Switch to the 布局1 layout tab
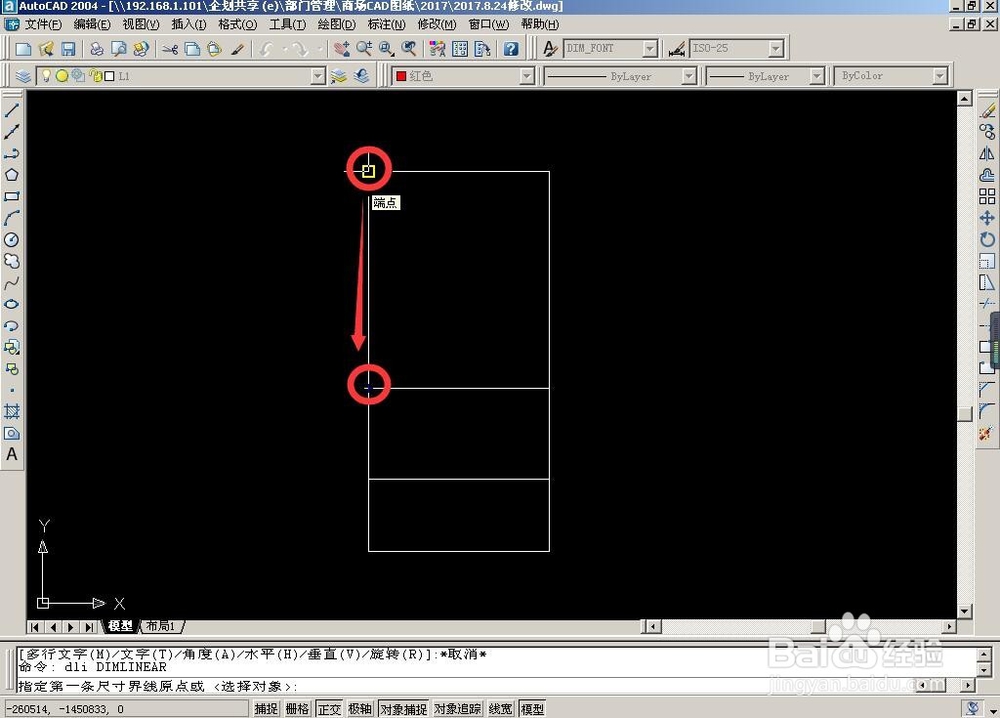Screen dimensions: 1000x718 pos(161,626)
